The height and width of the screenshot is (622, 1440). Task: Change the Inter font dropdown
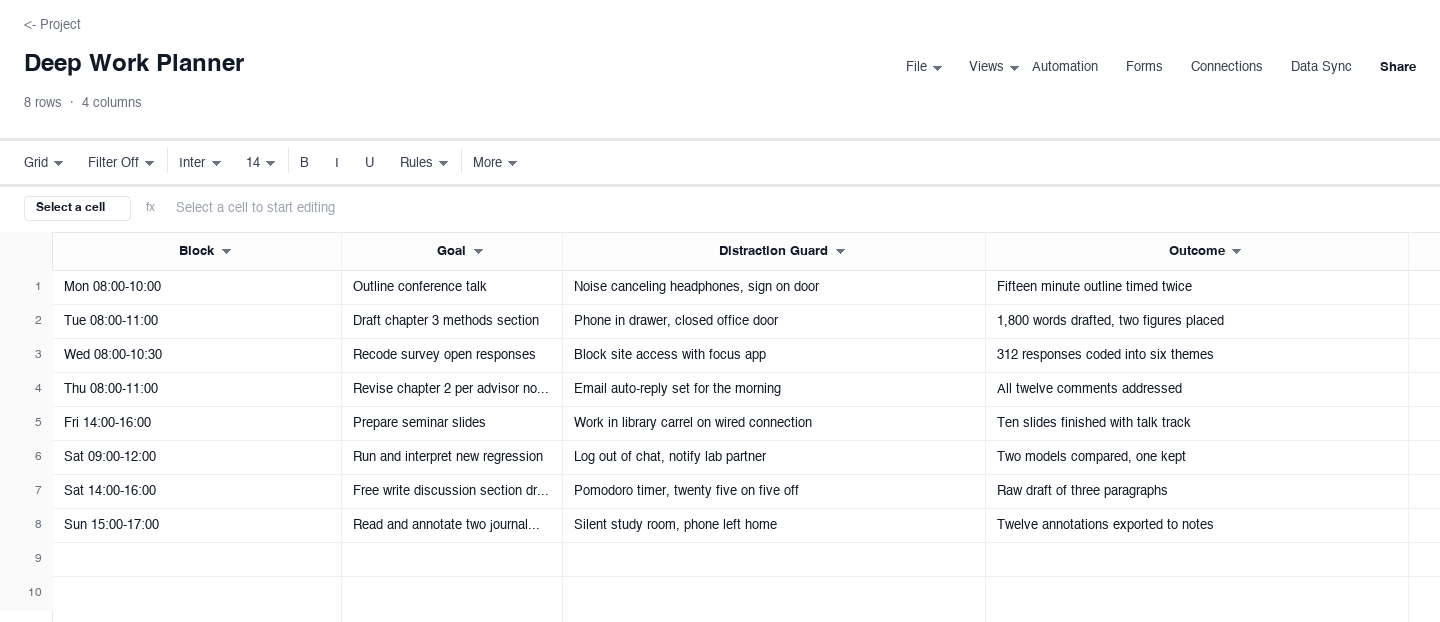point(200,163)
